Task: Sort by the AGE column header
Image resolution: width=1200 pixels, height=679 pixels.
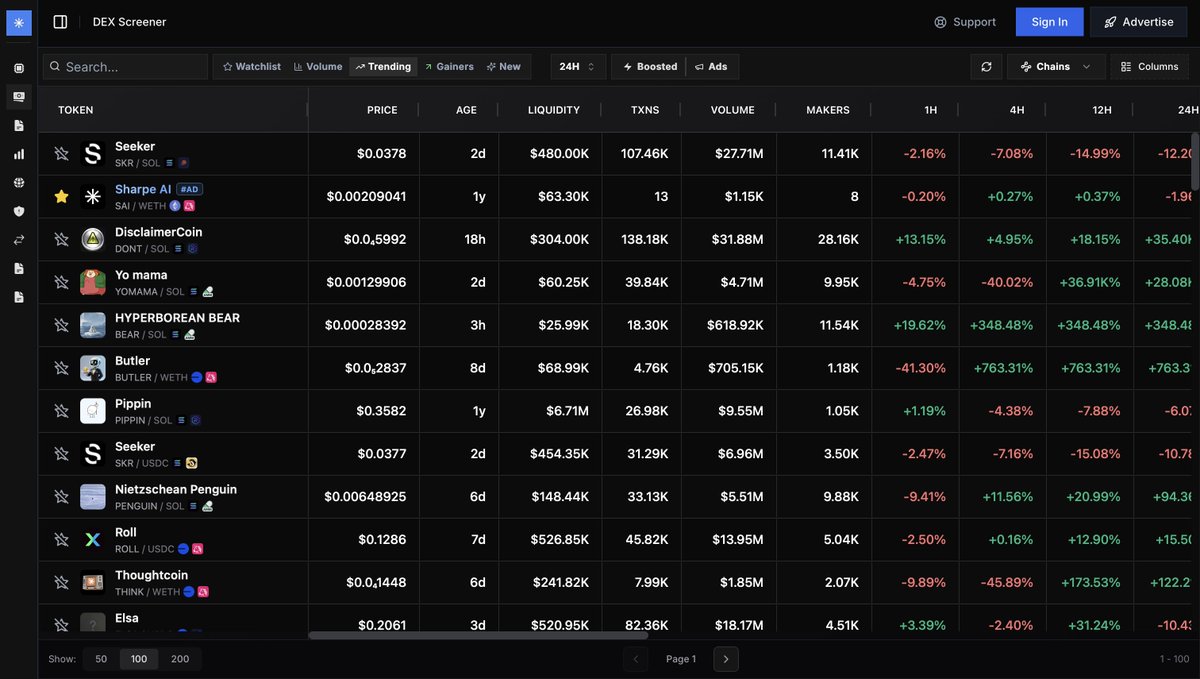Action: (x=466, y=110)
